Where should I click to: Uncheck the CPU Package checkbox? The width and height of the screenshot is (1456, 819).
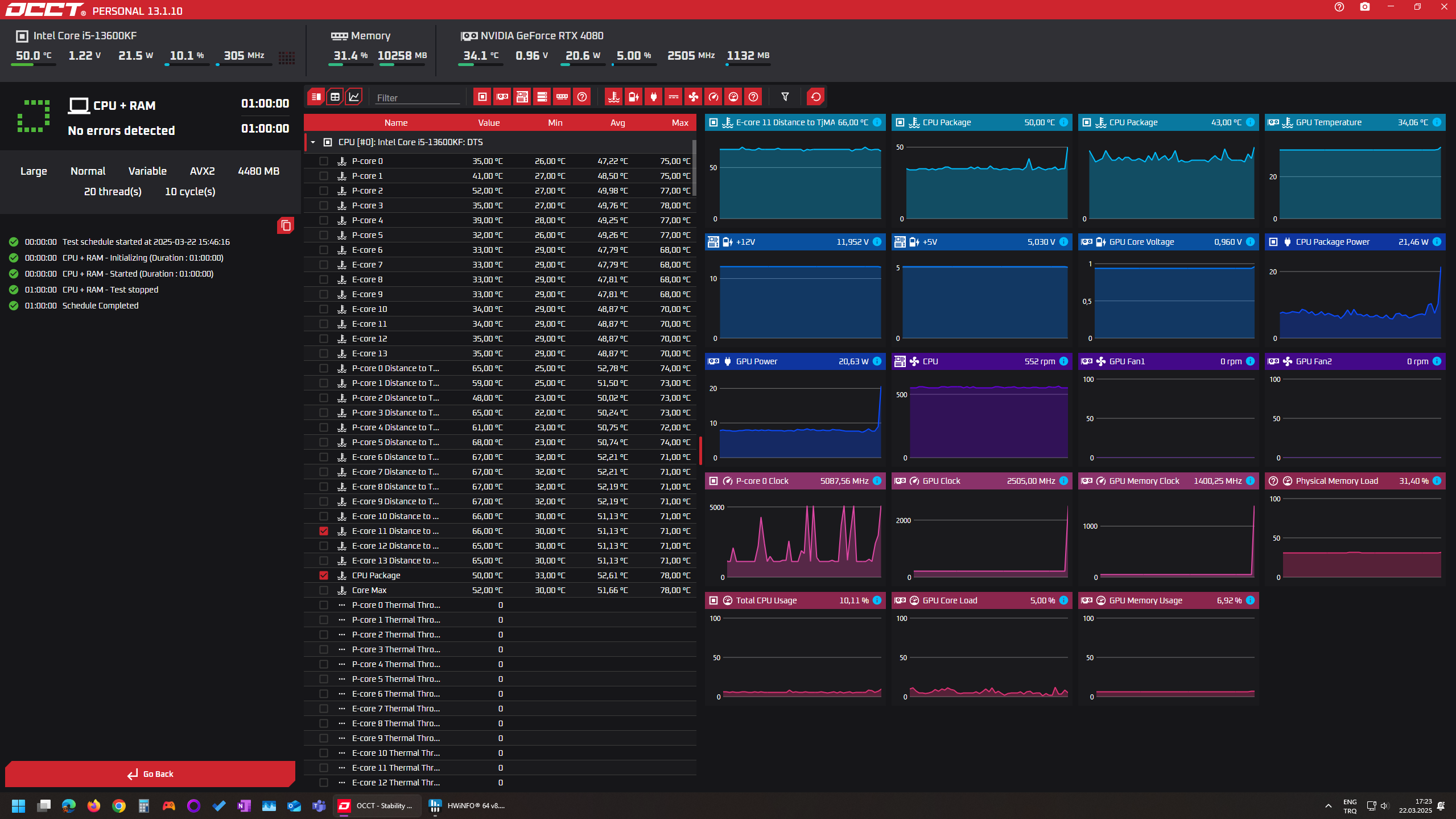(x=324, y=575)
